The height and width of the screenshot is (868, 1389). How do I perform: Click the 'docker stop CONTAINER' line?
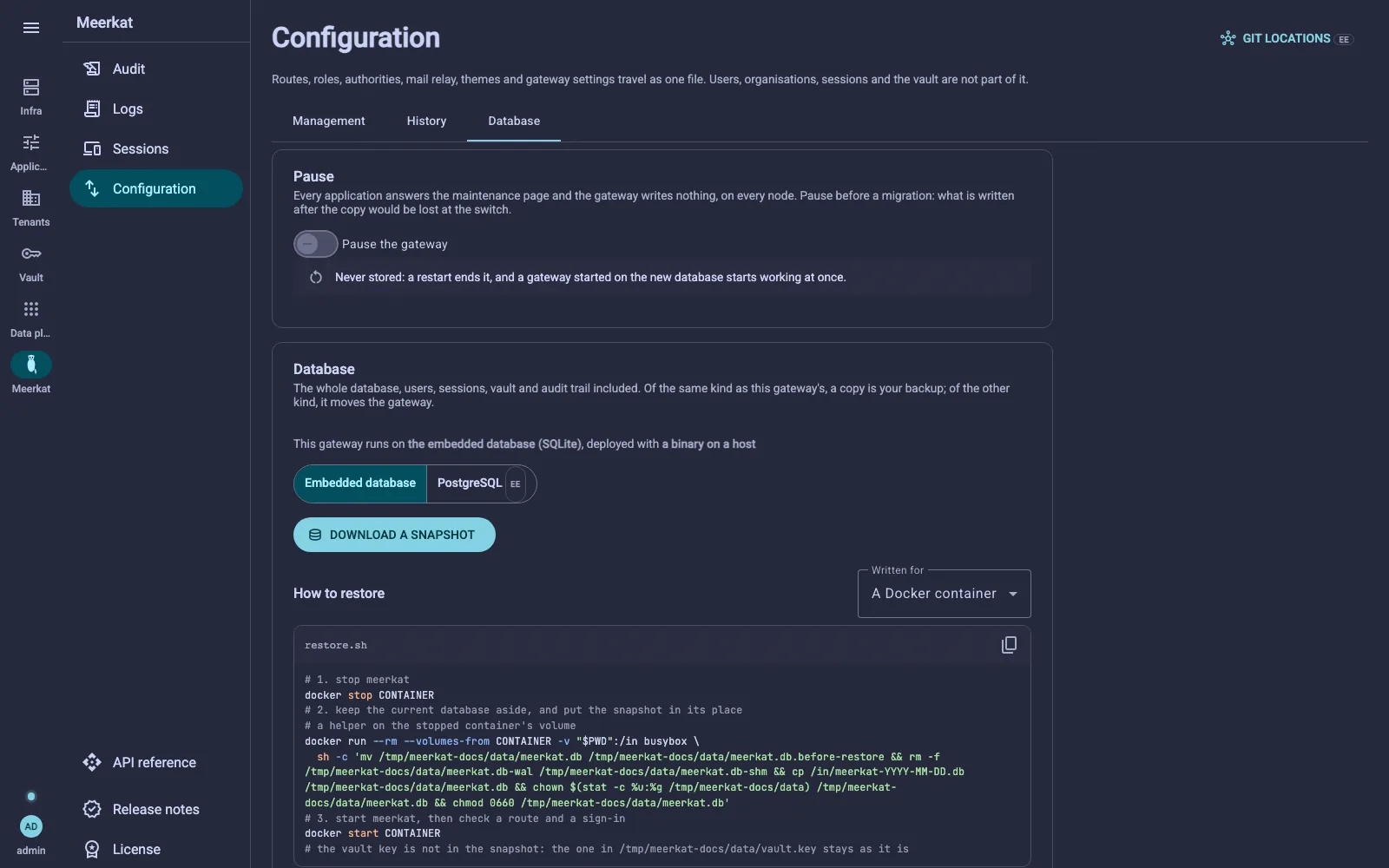point(370,695)
